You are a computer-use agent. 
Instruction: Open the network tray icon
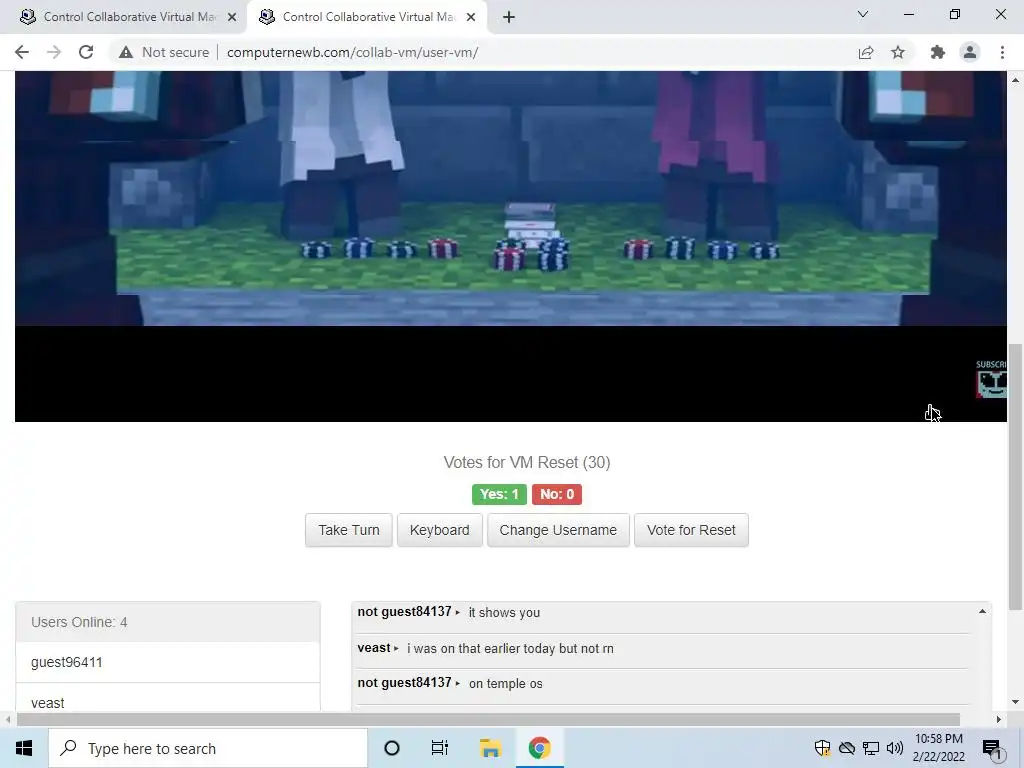[x=871, y=748]
